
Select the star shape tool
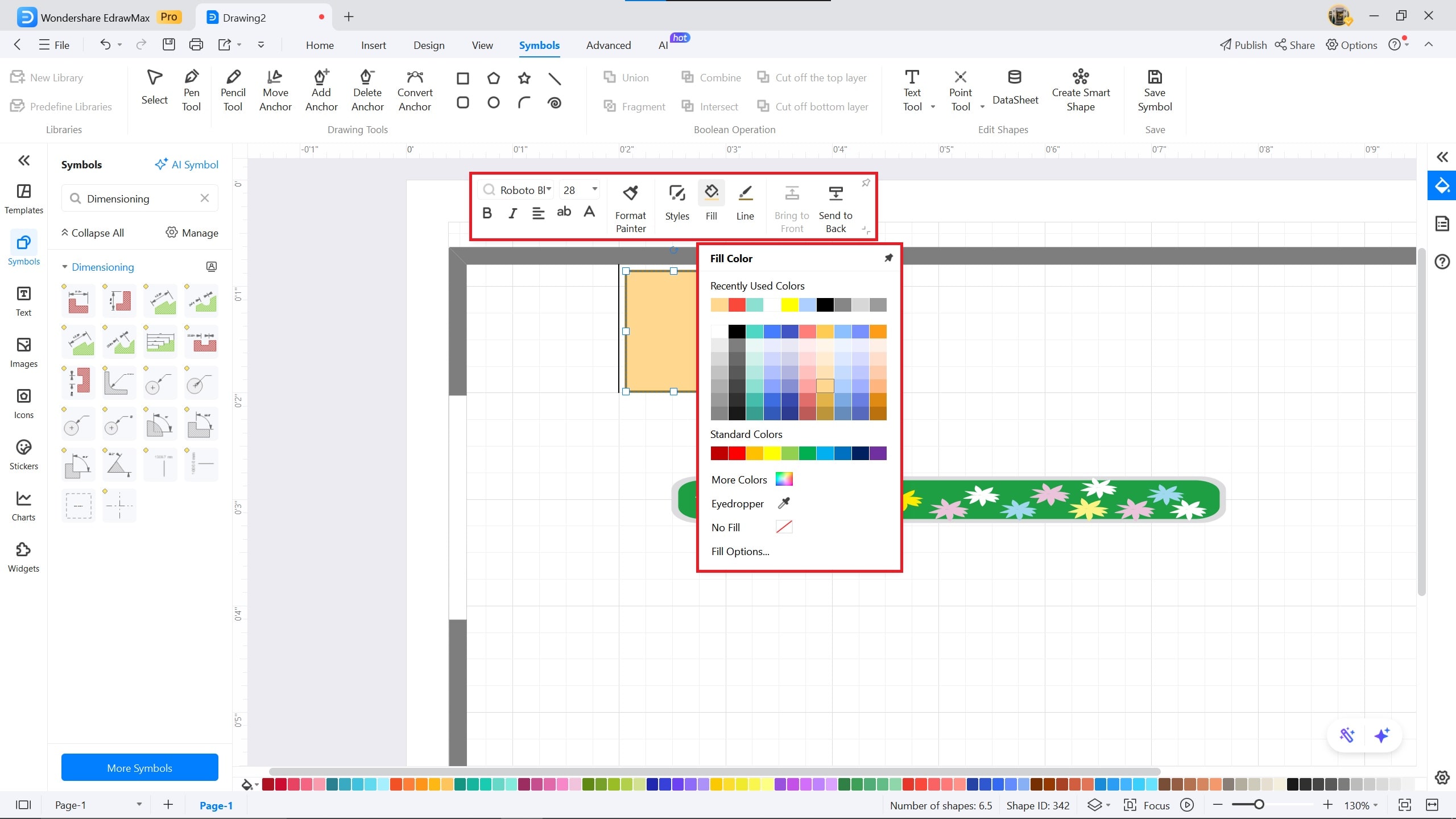tap(524, 78)
